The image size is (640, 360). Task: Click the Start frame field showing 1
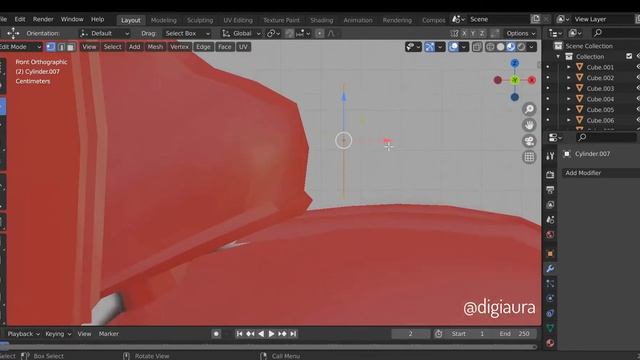467,334
